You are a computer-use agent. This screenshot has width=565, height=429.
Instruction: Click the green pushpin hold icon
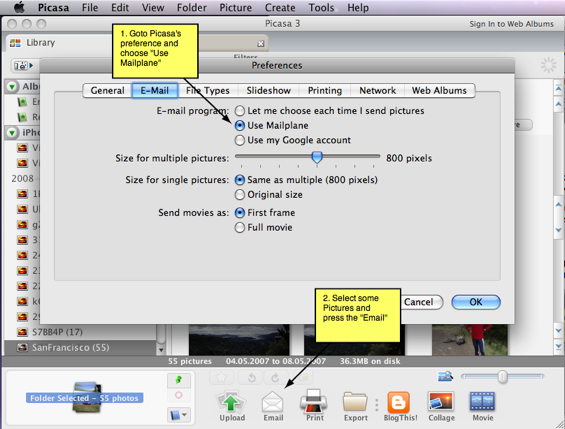point(178,380)
